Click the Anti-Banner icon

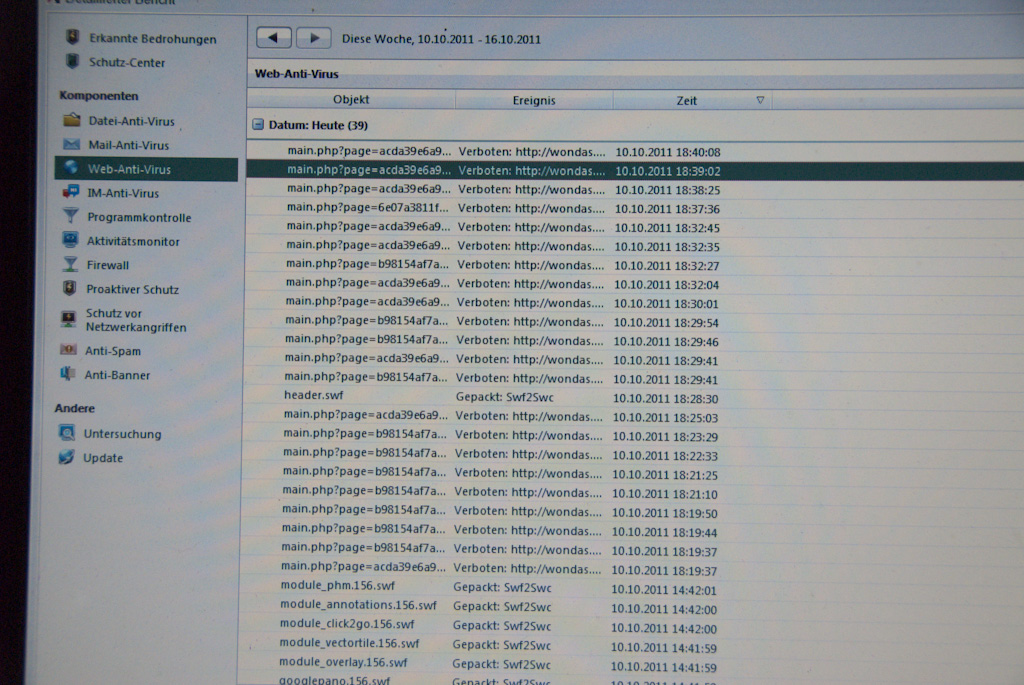67,374
